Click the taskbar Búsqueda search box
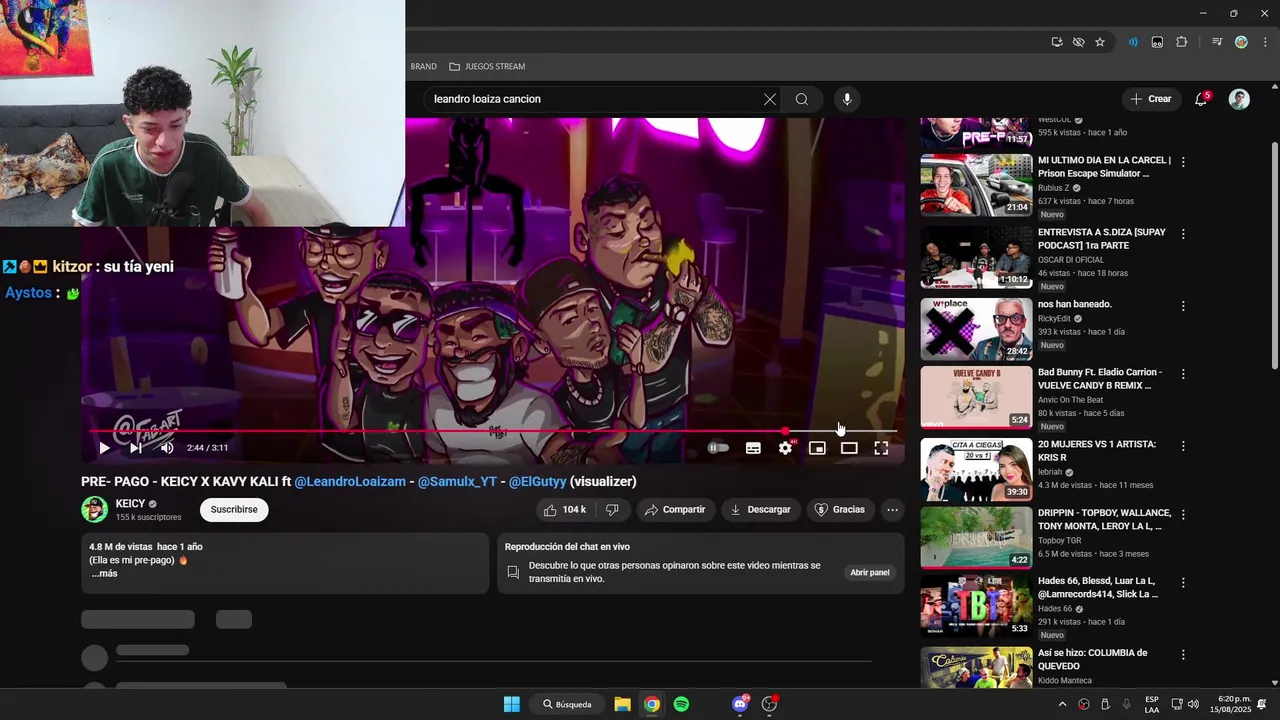Screen dimensions: 1280x720 coord(568,704)
